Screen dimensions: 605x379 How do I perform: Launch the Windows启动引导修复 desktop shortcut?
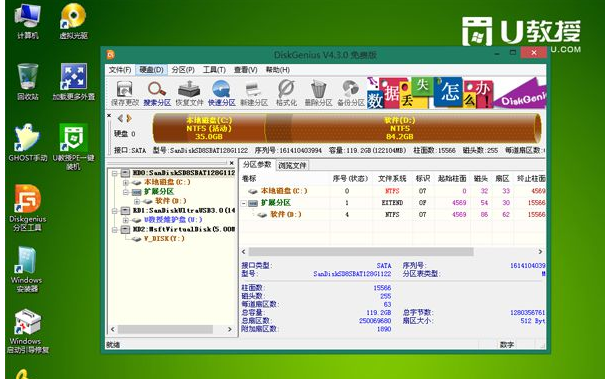[x=27, y=331]
